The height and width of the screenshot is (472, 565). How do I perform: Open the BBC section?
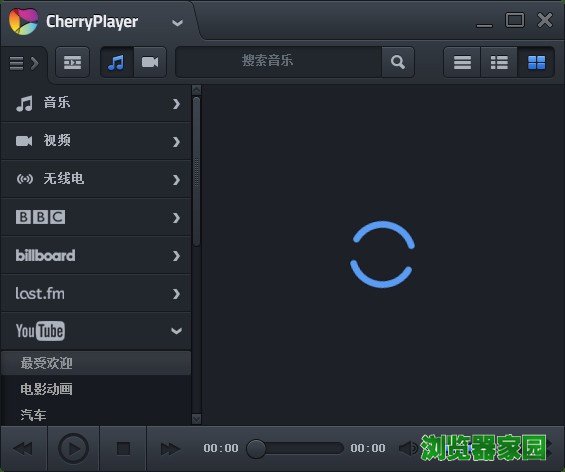coord(96,217)
